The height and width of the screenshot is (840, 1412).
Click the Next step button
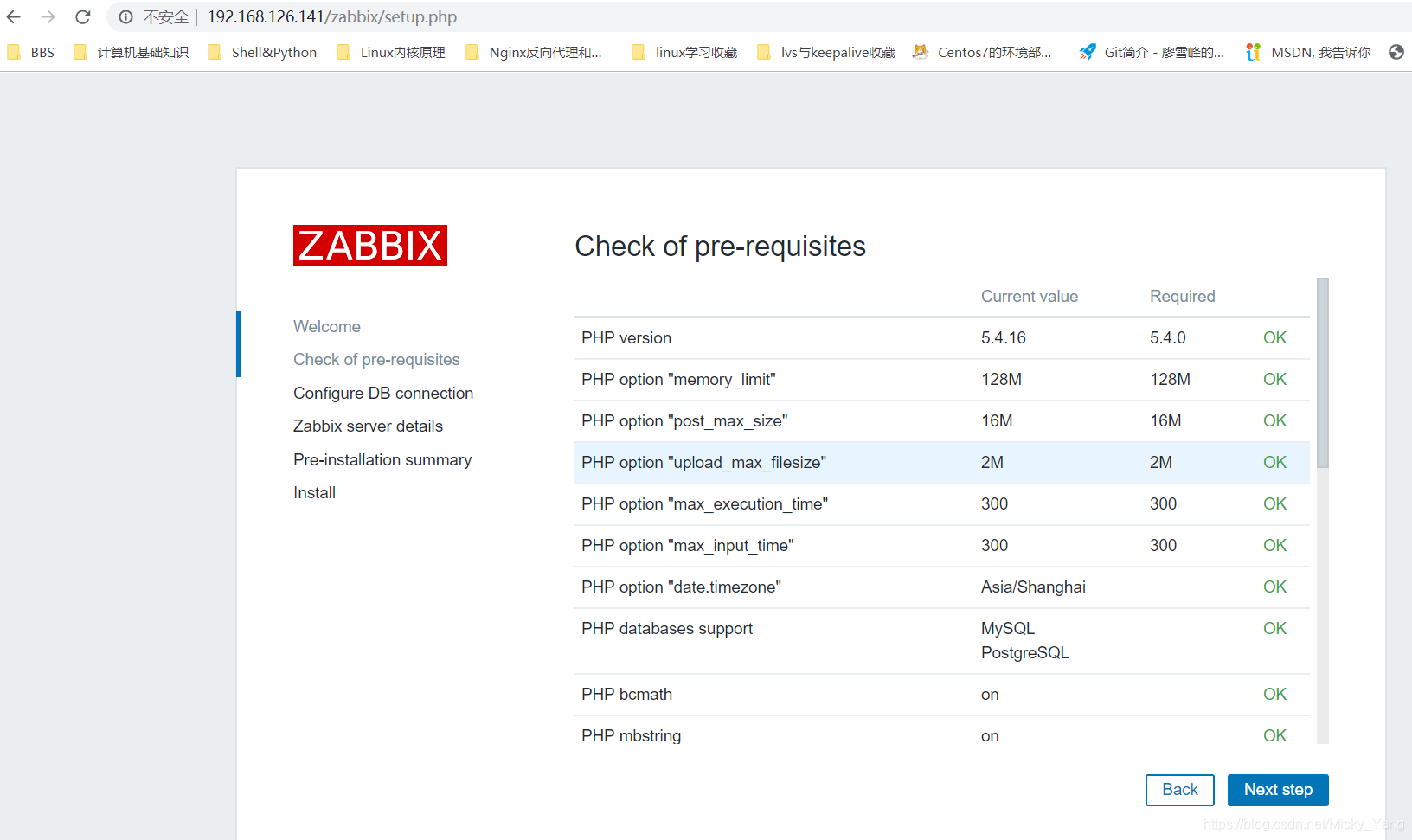point(1278,790)
